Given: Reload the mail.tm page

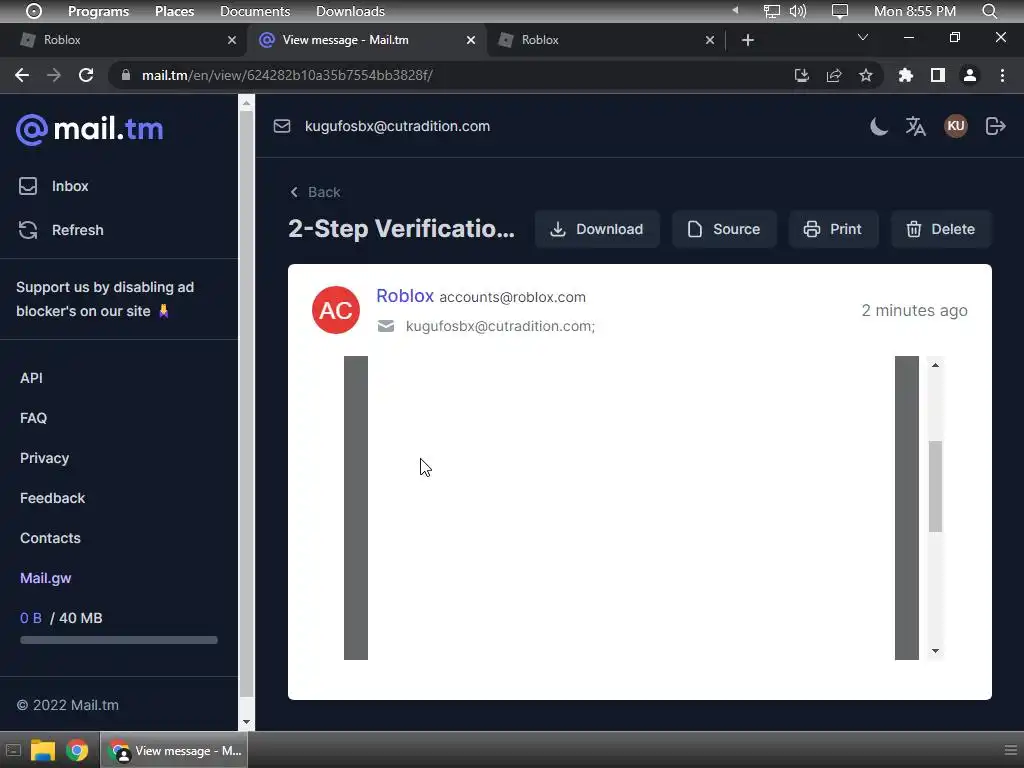Looking at the screenshot, I should [x=86, y=75].
